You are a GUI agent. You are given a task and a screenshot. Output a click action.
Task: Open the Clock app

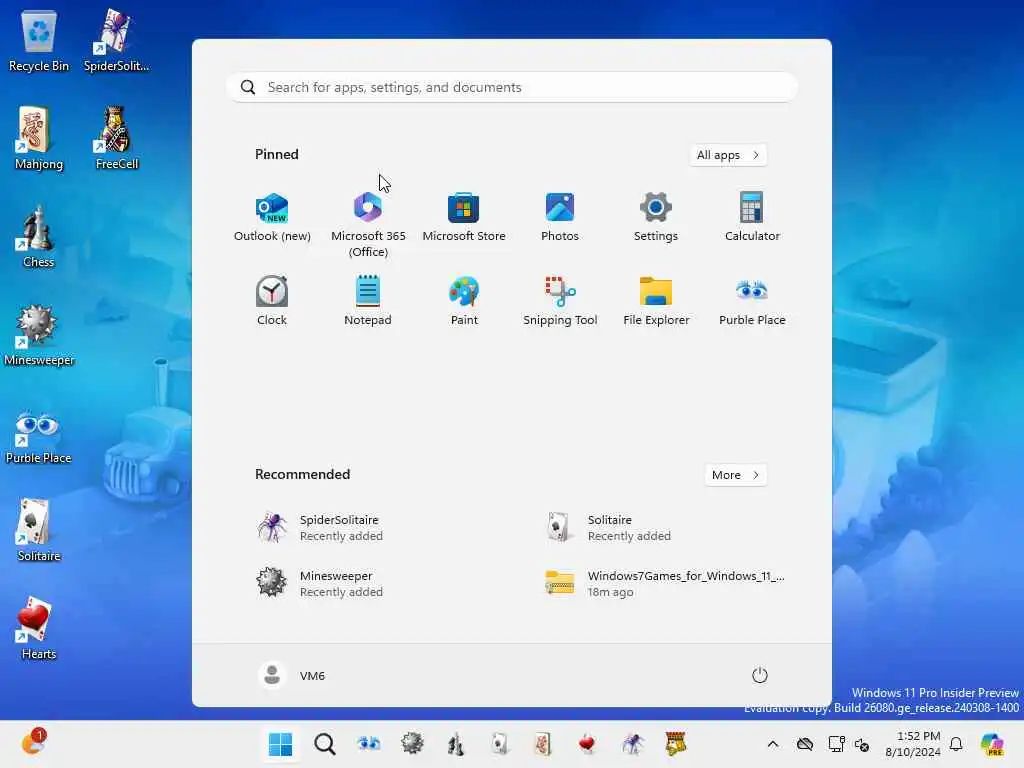pos(272,301)
